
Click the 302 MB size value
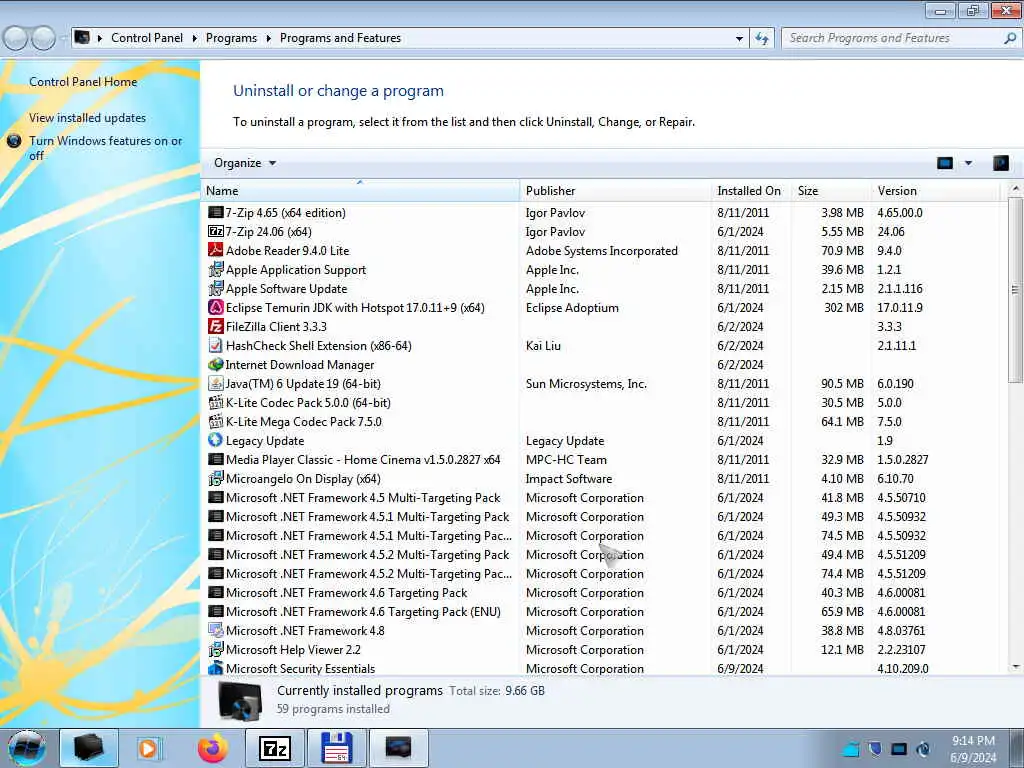pos(844,308)
